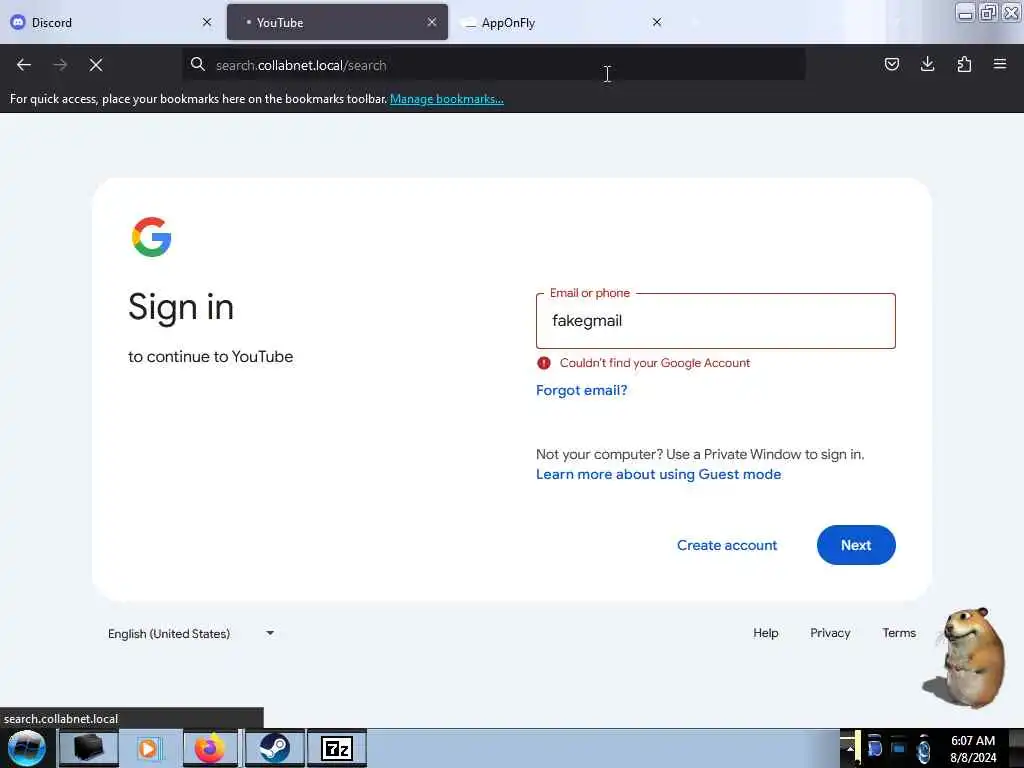Image resolution: width=1024 pixels, height=768 pixels.
Task: Open 7-Zip from the taskbar
Action: point(337,748)
